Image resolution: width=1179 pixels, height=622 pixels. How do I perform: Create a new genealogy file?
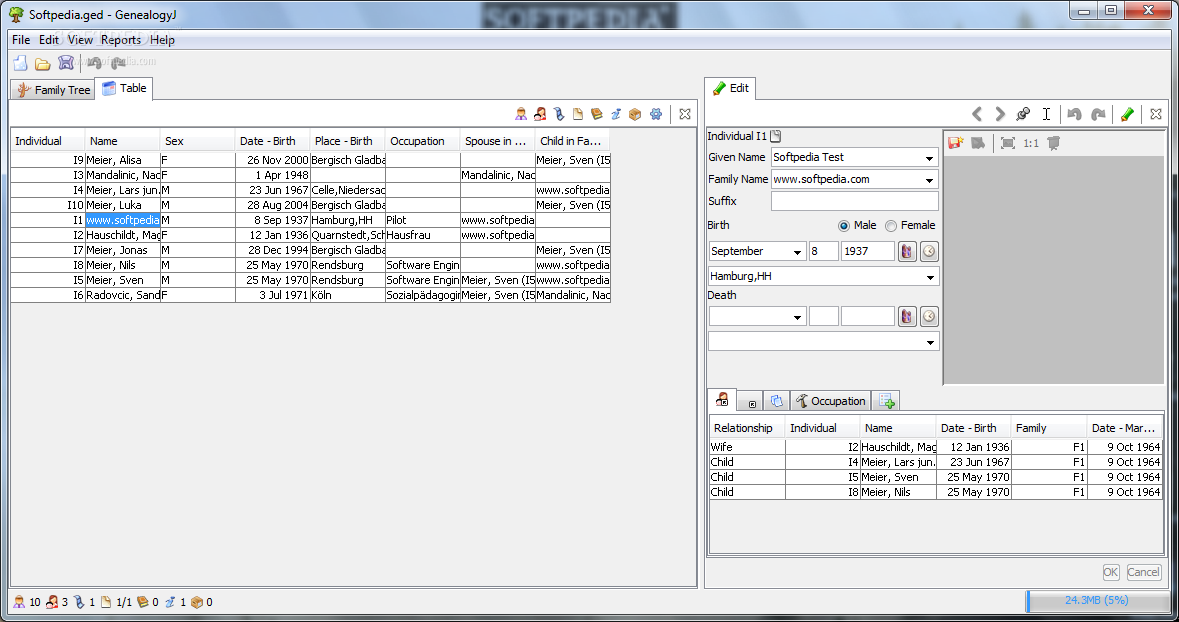tap(20, 63)
